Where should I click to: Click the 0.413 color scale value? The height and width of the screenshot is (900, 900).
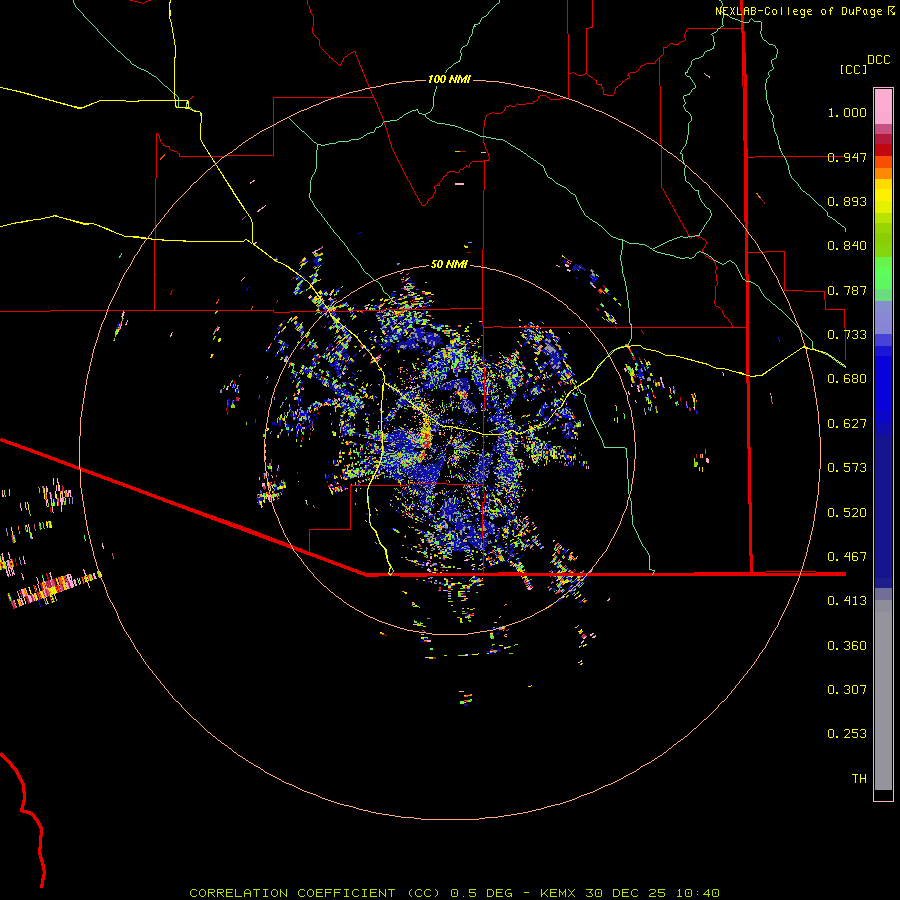pos(847,601)
